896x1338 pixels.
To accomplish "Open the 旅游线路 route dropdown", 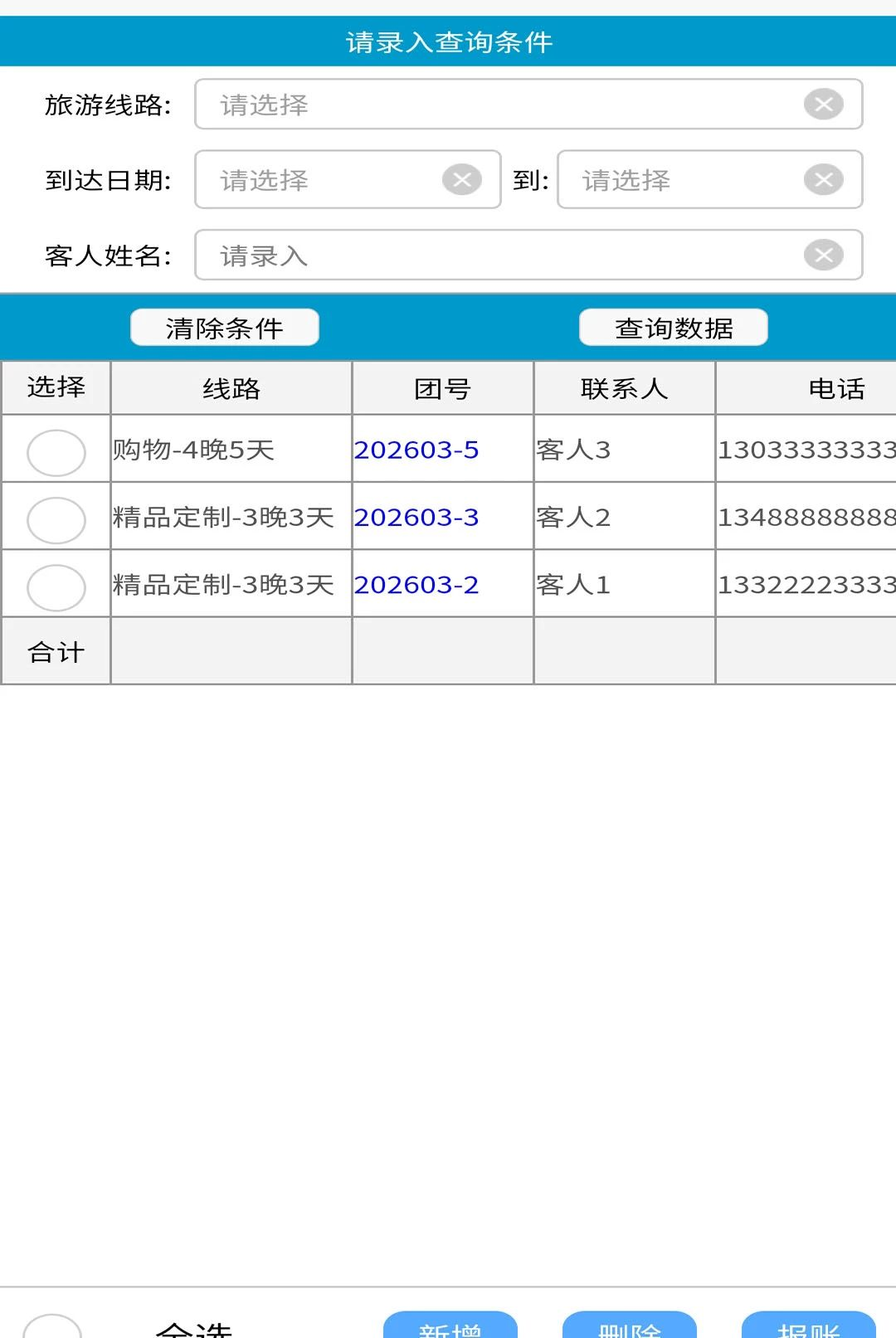I will (x=498, y=105).
